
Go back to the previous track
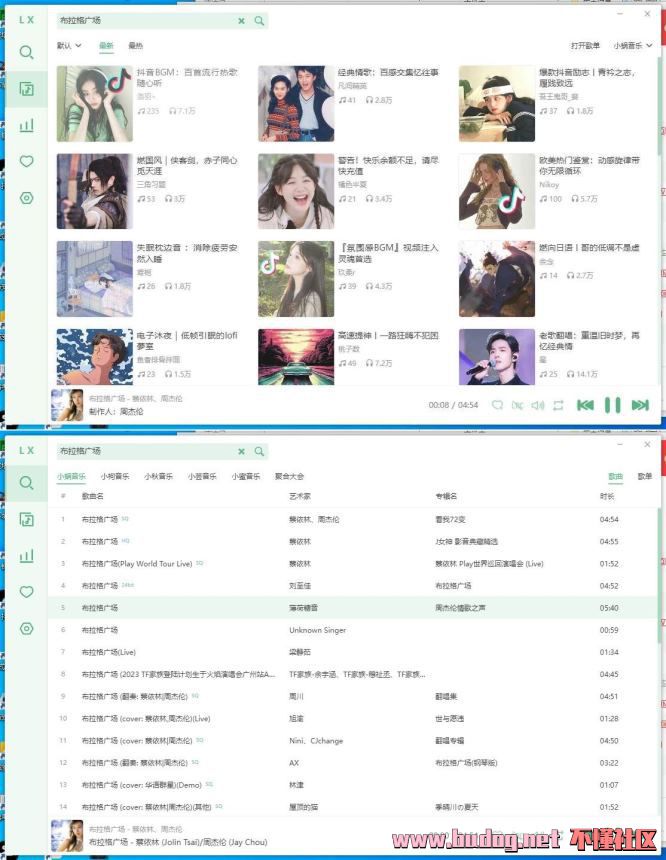tap(585, 405)
